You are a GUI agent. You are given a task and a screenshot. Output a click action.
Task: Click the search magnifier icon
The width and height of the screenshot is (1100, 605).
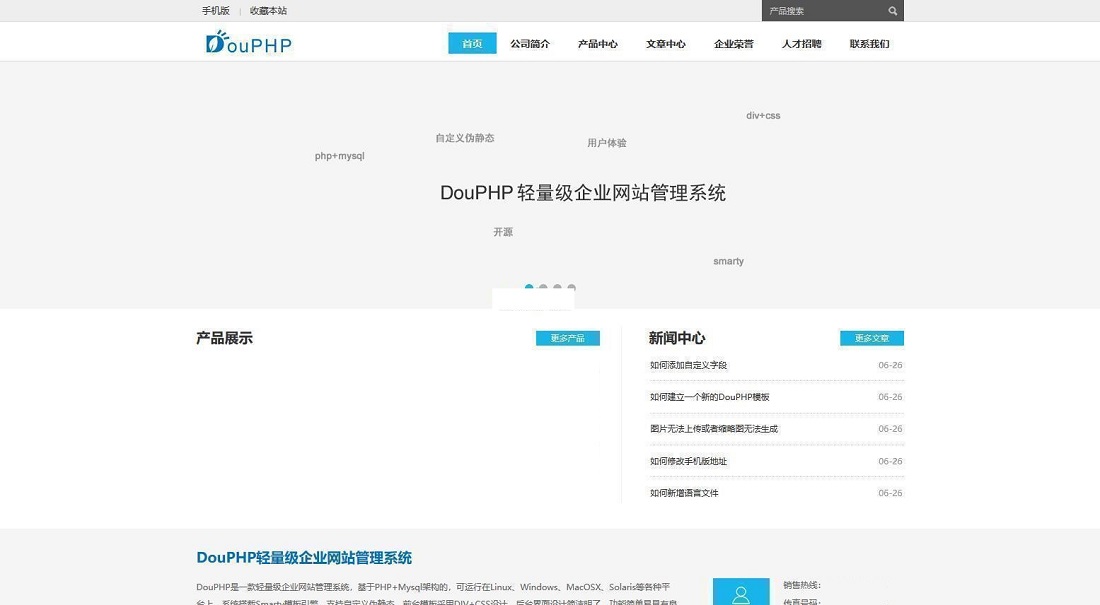pyautogui.click(x=892, y=11)
